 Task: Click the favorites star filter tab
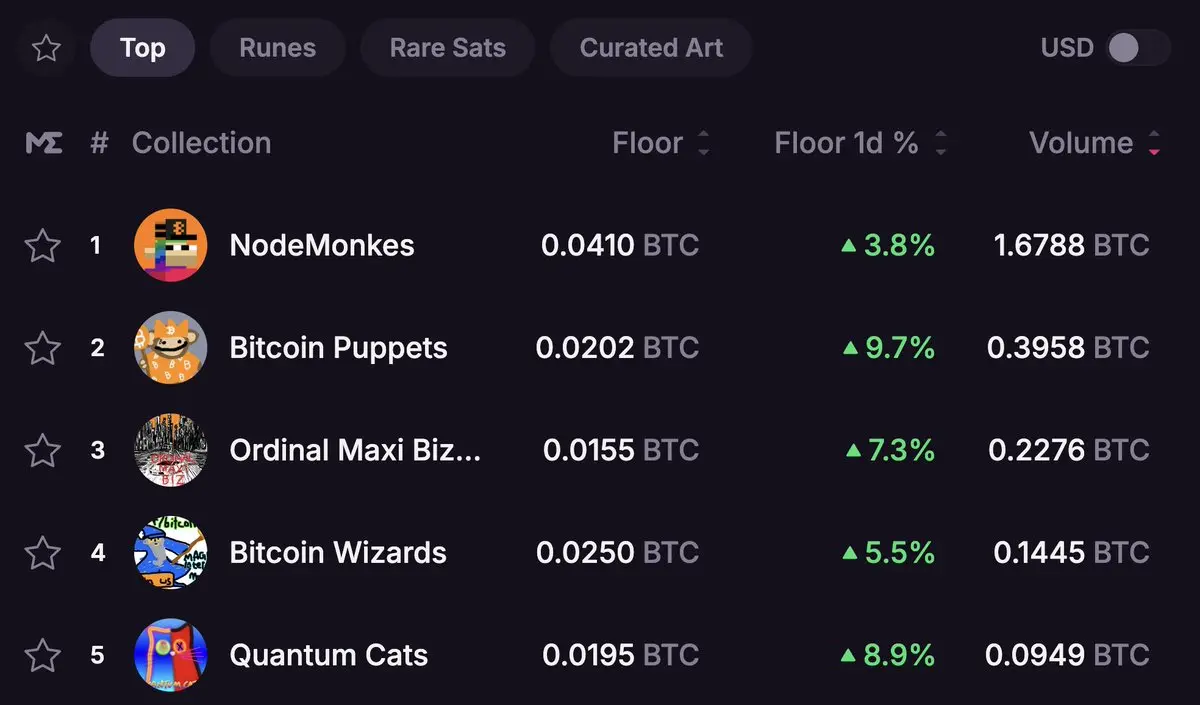pos(46,48)
